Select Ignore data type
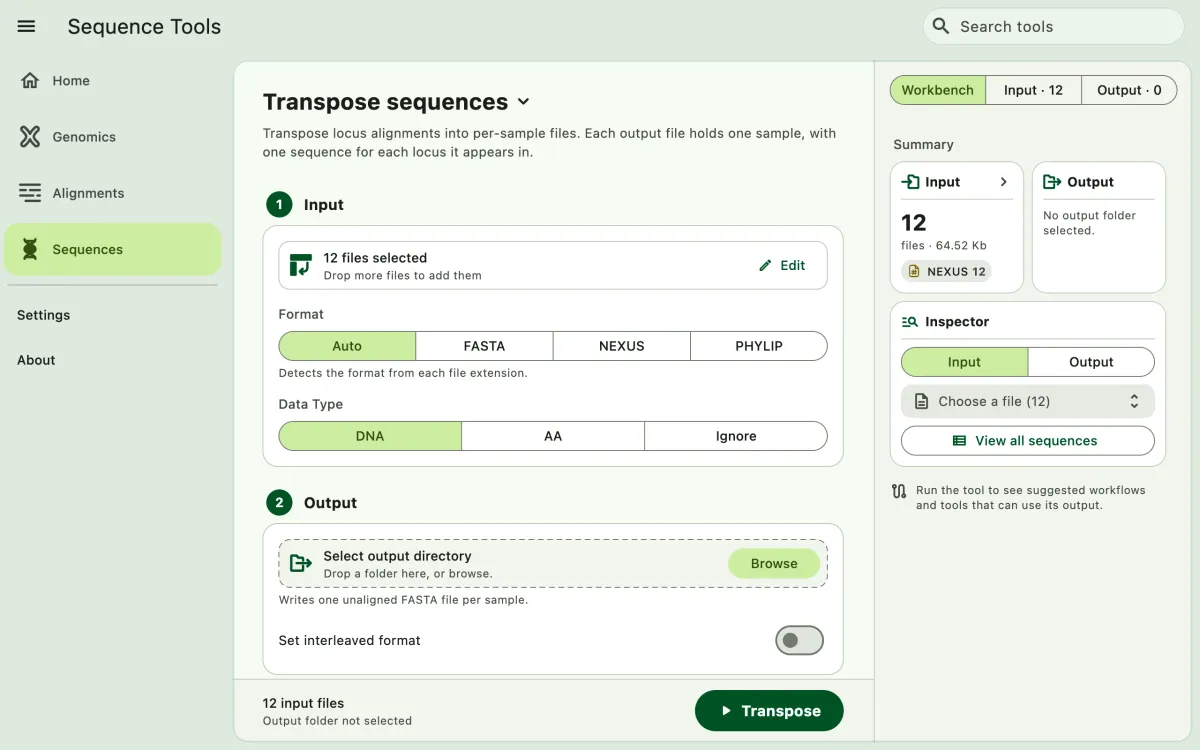 [736, 436]
